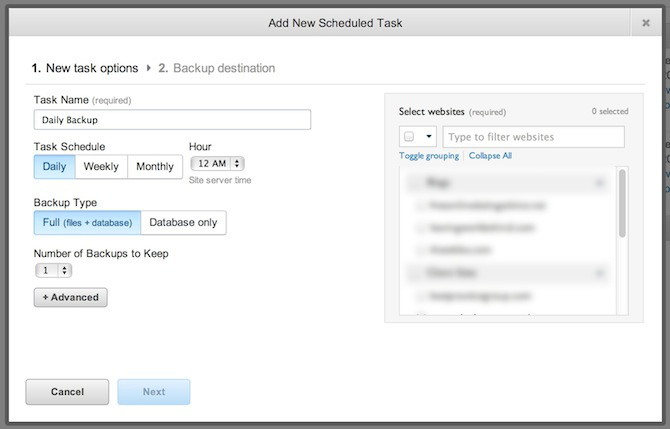670x429 pixels.
Task: Click the Type to filter websites field
Action: point(534,137)
